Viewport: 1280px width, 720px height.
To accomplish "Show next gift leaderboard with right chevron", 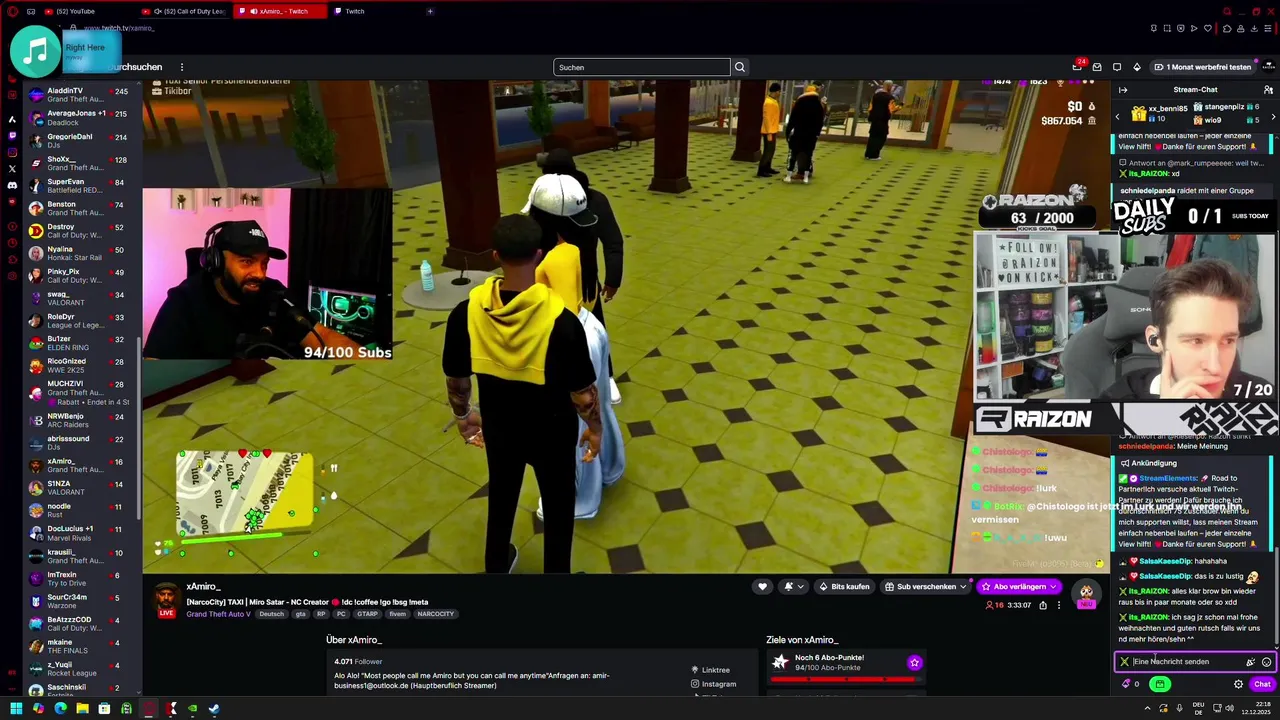I will [1272, 118].
